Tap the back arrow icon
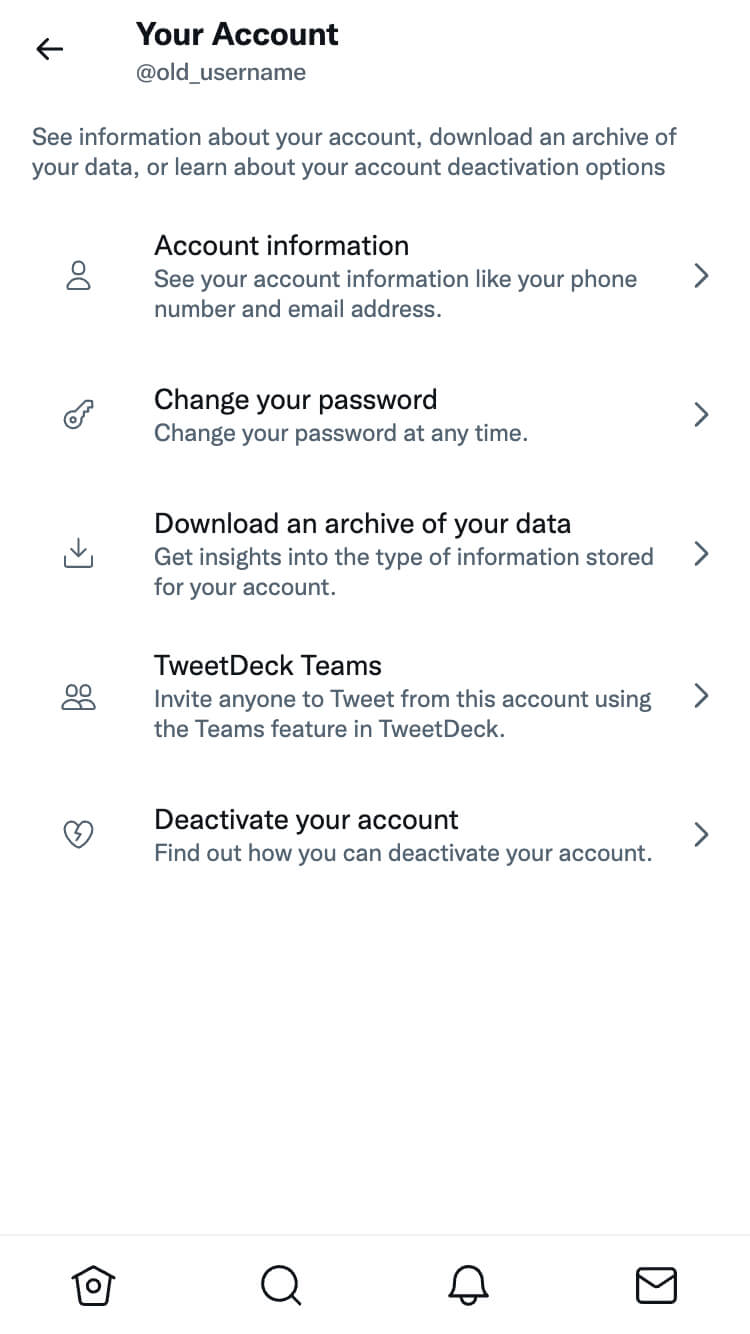750x1334 pixels. point(49,49)
